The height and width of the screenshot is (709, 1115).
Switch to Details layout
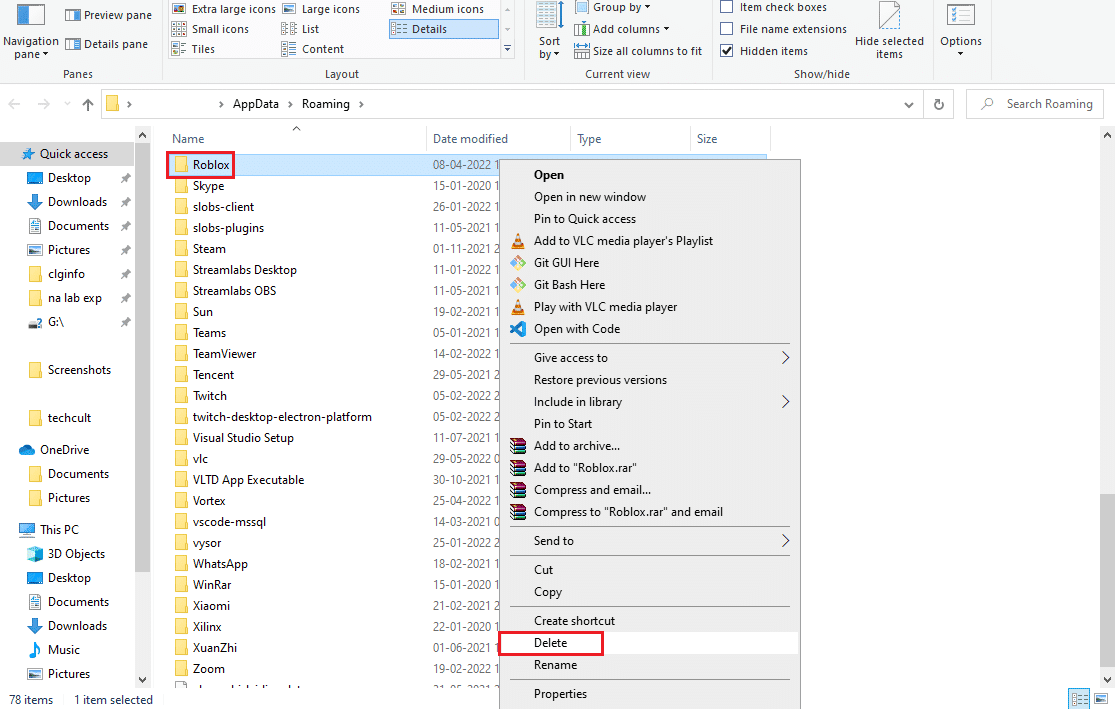tap(444, 29)
